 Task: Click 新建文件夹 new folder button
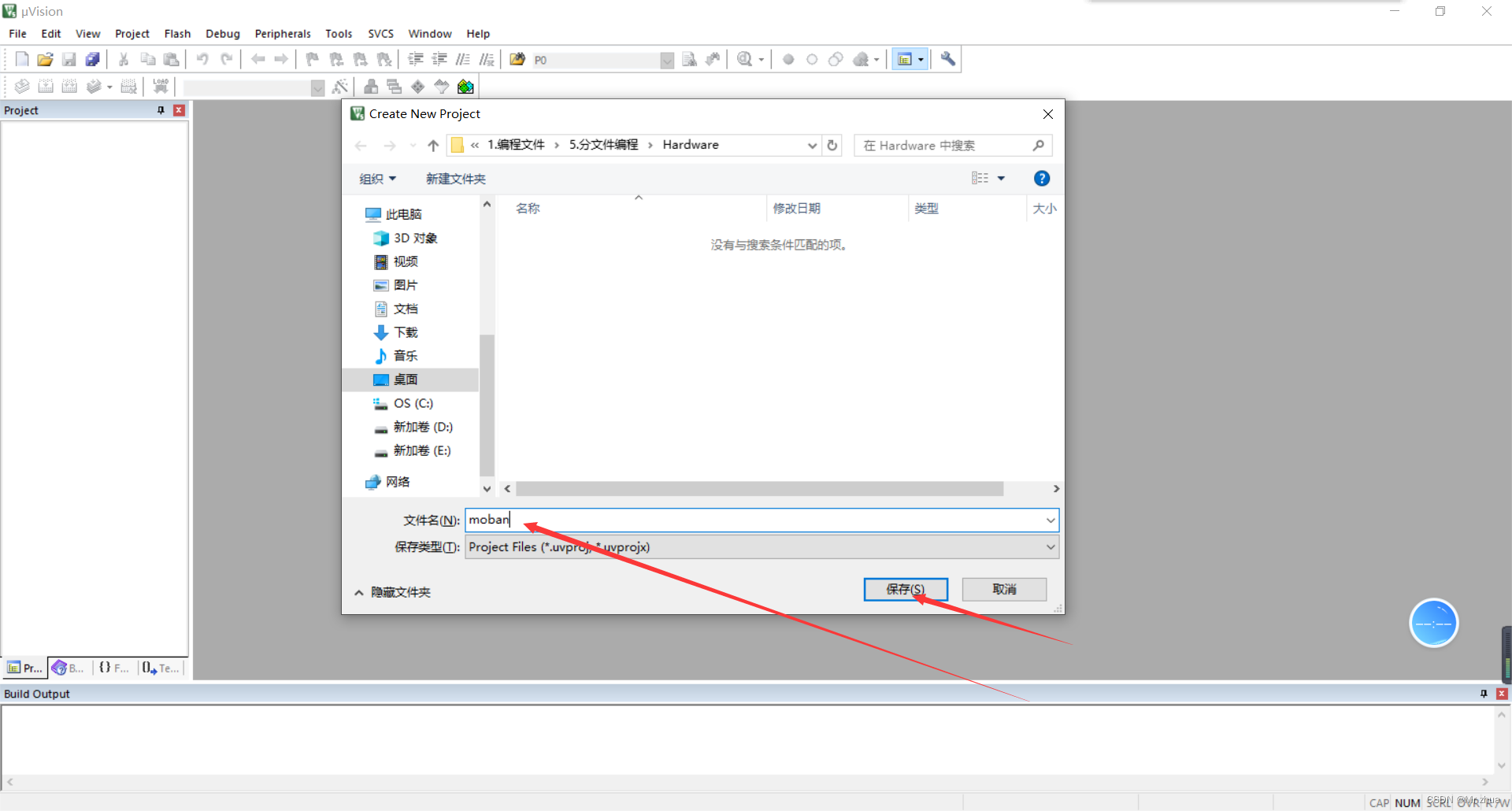[456, 179]
